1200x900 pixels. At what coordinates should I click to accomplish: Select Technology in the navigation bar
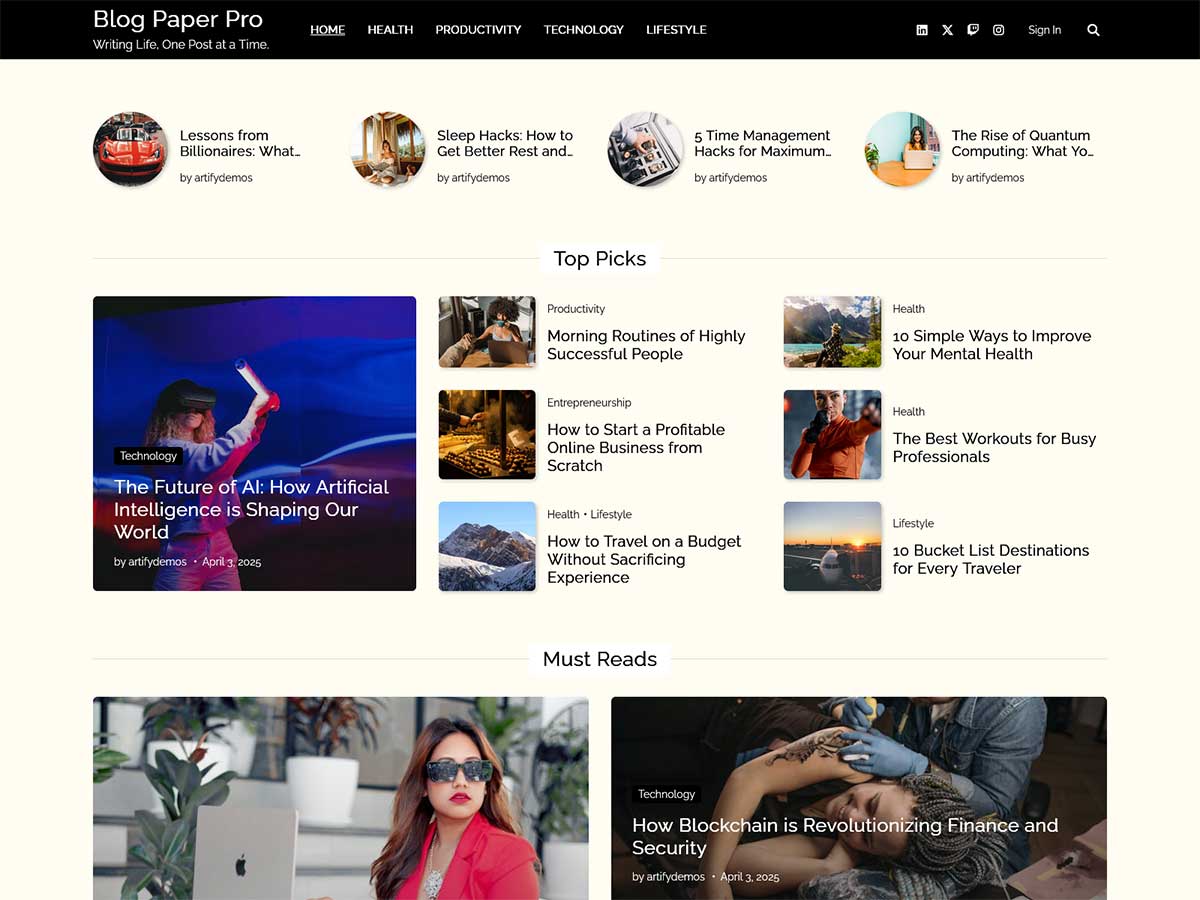(583, 30)
